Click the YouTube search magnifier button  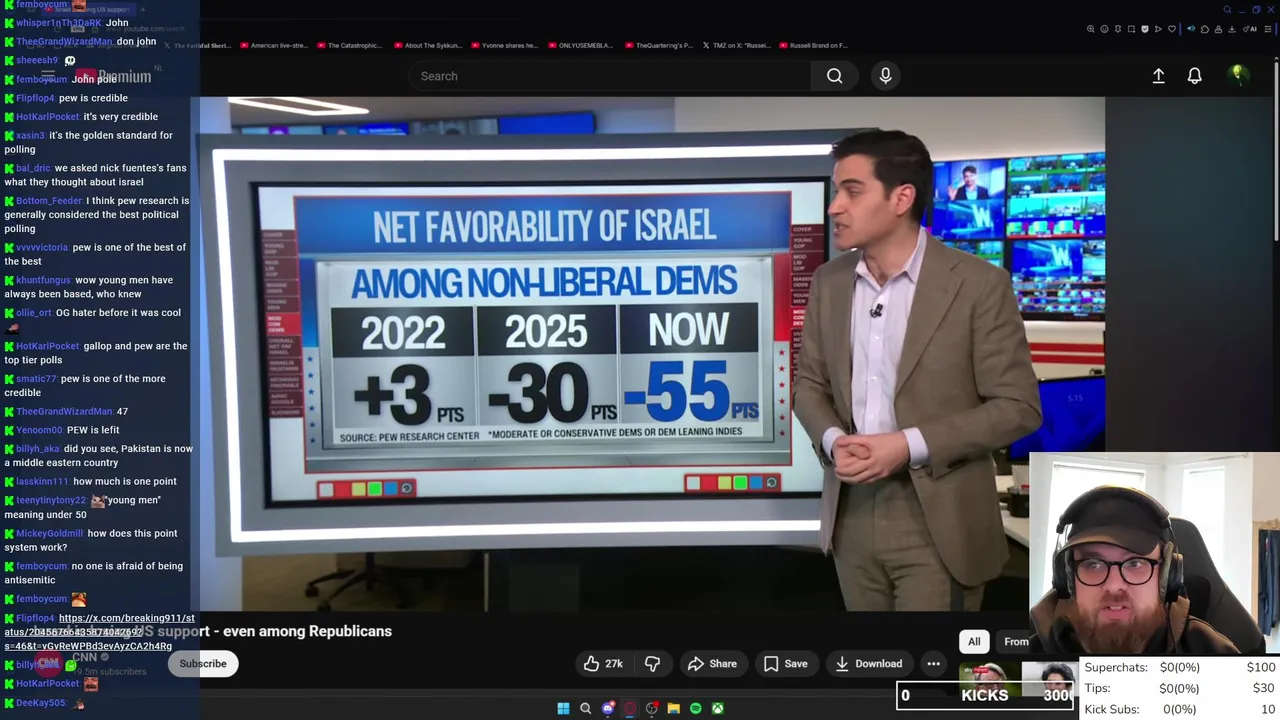click(834, 76)
